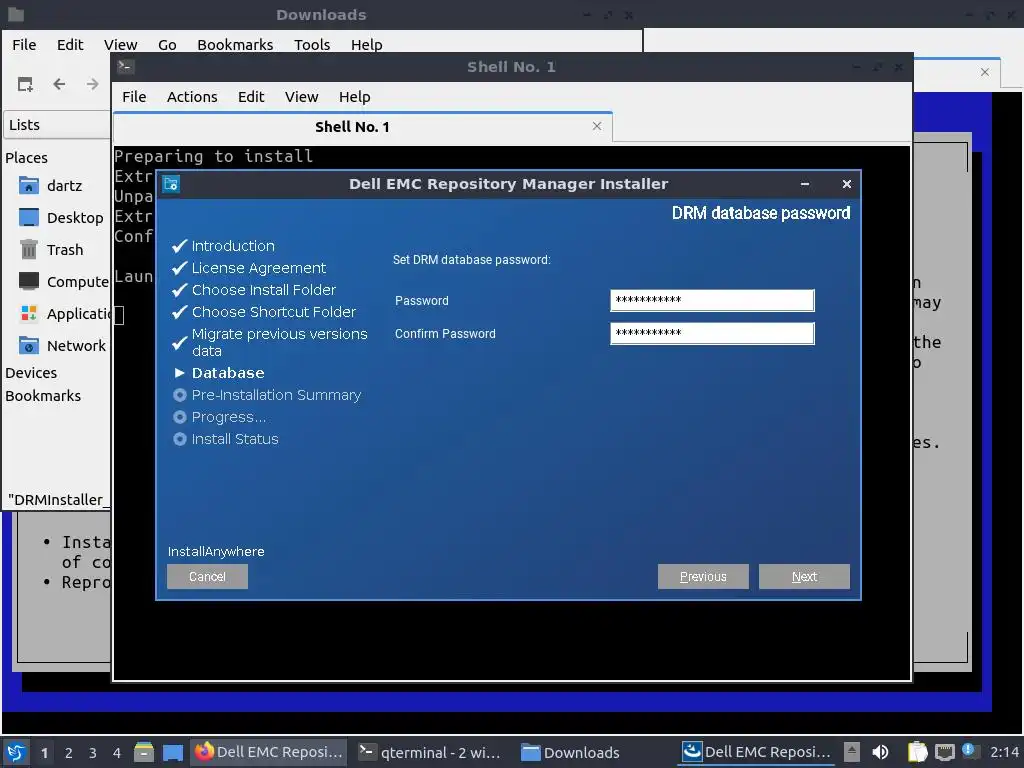Switch to qterminal taskbar entry
This screenshot has height=768, width=1024.
pos(430,752)
